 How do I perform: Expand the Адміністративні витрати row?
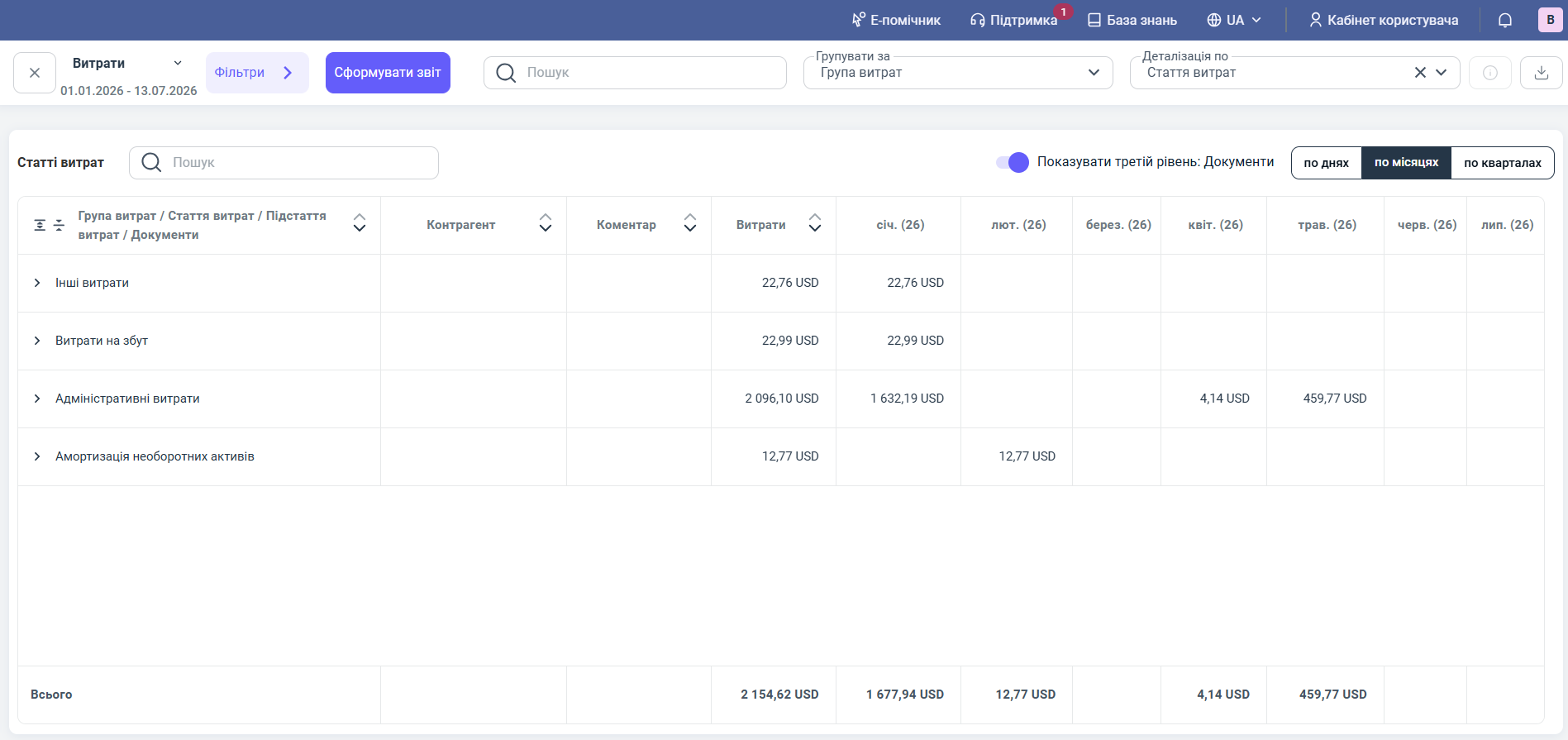click(x=37, y=399)
